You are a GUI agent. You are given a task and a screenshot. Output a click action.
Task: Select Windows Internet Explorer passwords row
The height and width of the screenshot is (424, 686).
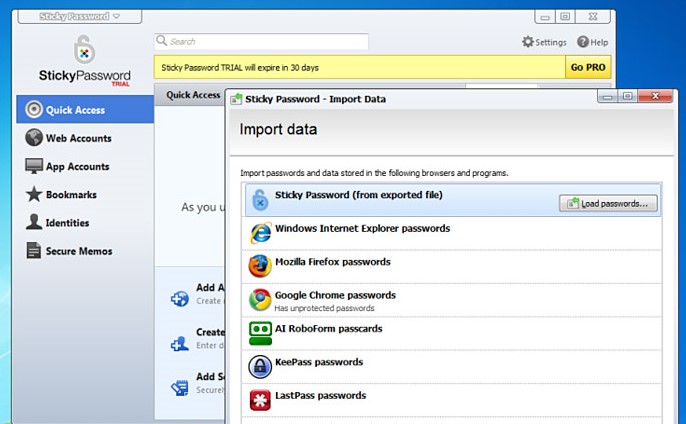point(452,234)
